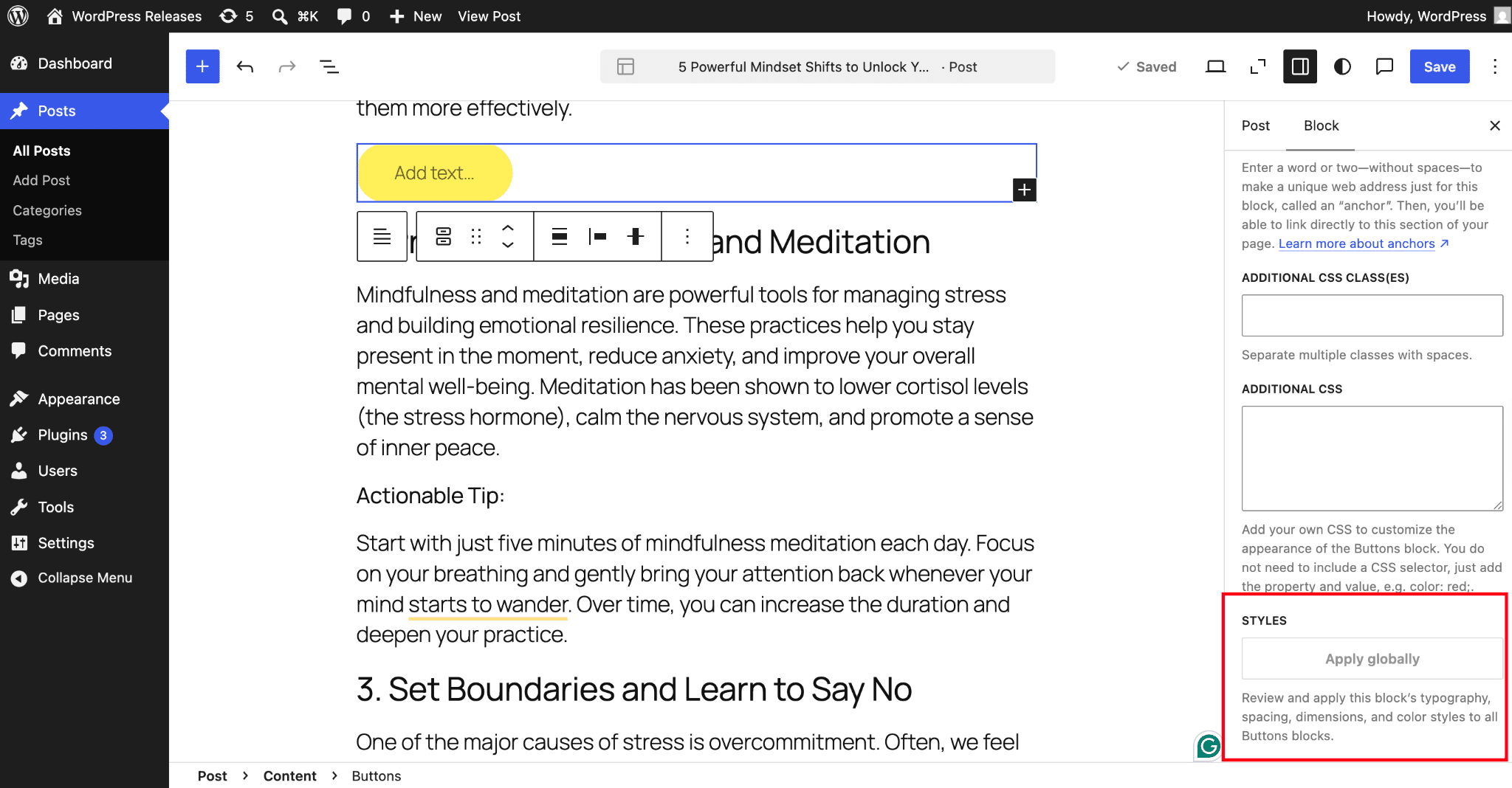Open block options three-dot menu
1512x788 pixels.
(687, 236)
